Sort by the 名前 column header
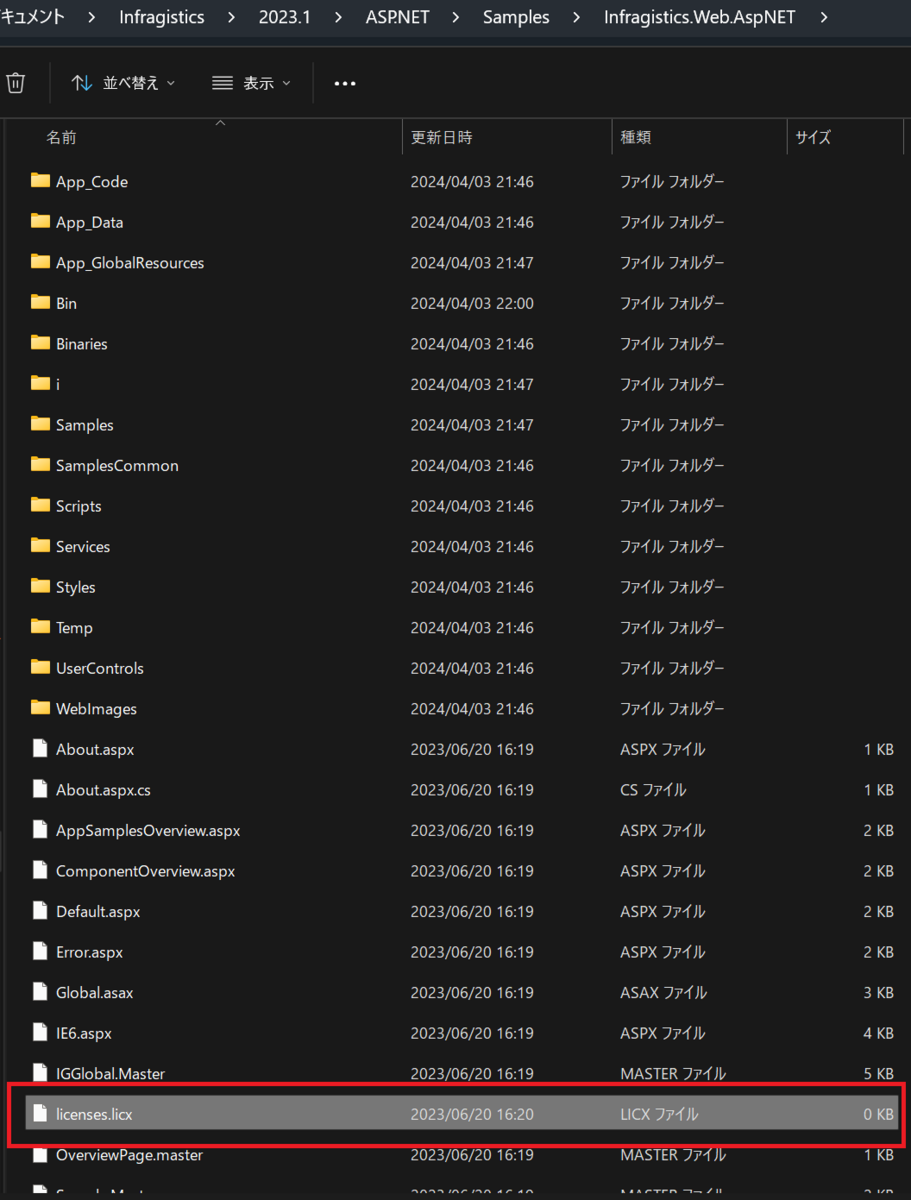911x1200 pixels. point(61,138)
